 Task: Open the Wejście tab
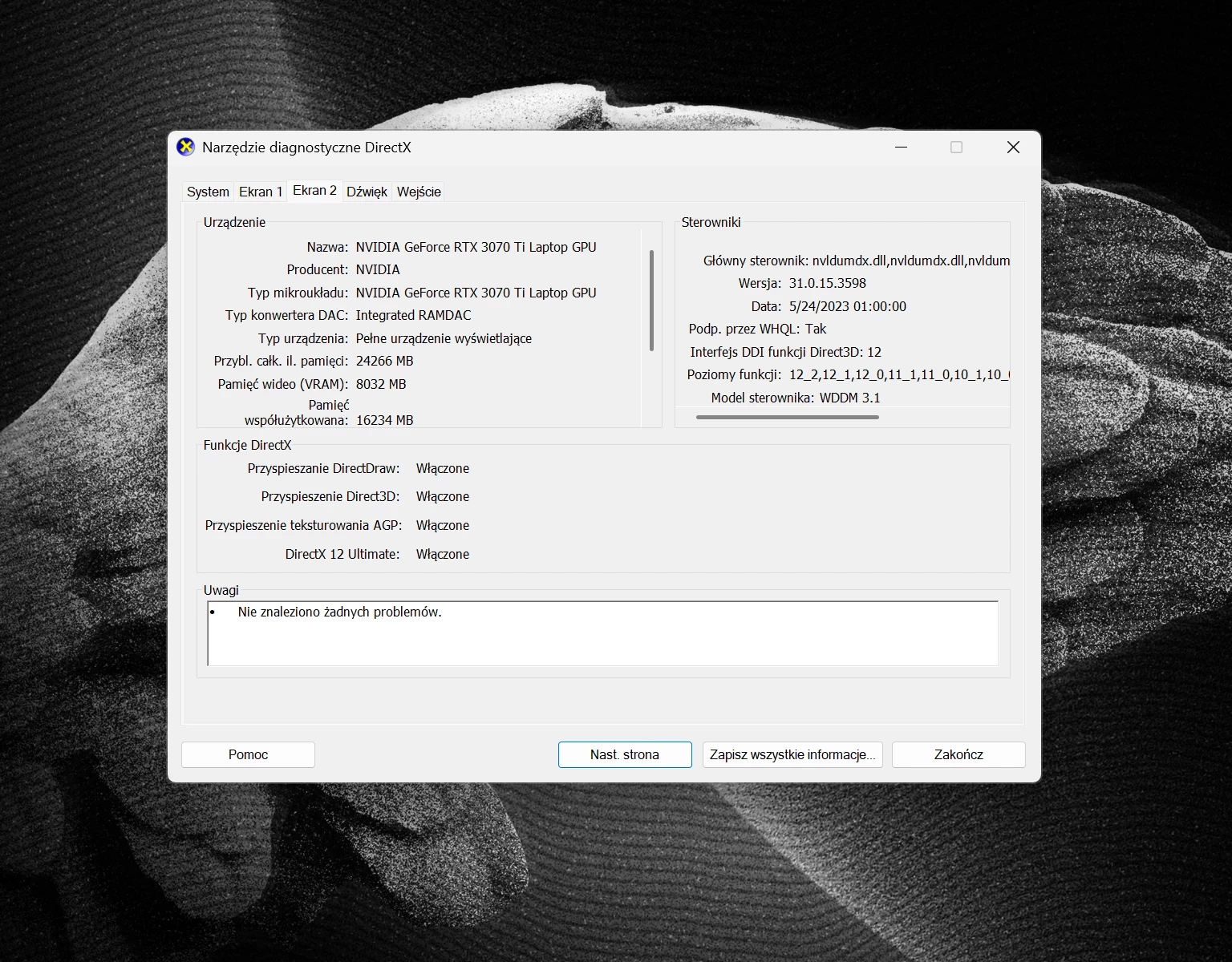click(419, 192)
